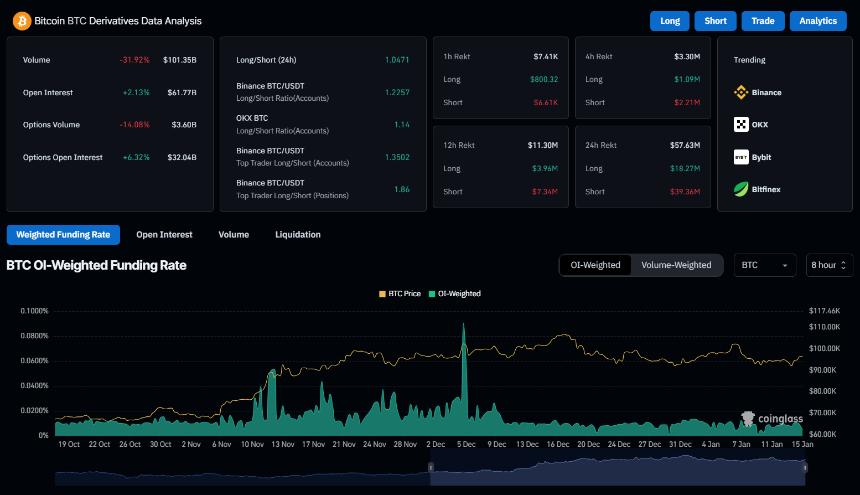Switch to the Open Interest tab

tap(164, 235)
